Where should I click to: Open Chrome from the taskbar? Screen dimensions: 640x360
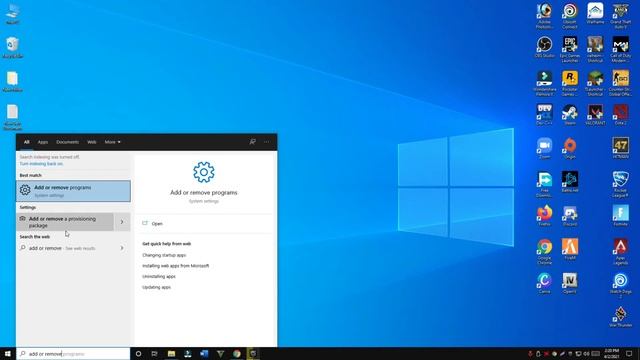[x=237, y=353]
